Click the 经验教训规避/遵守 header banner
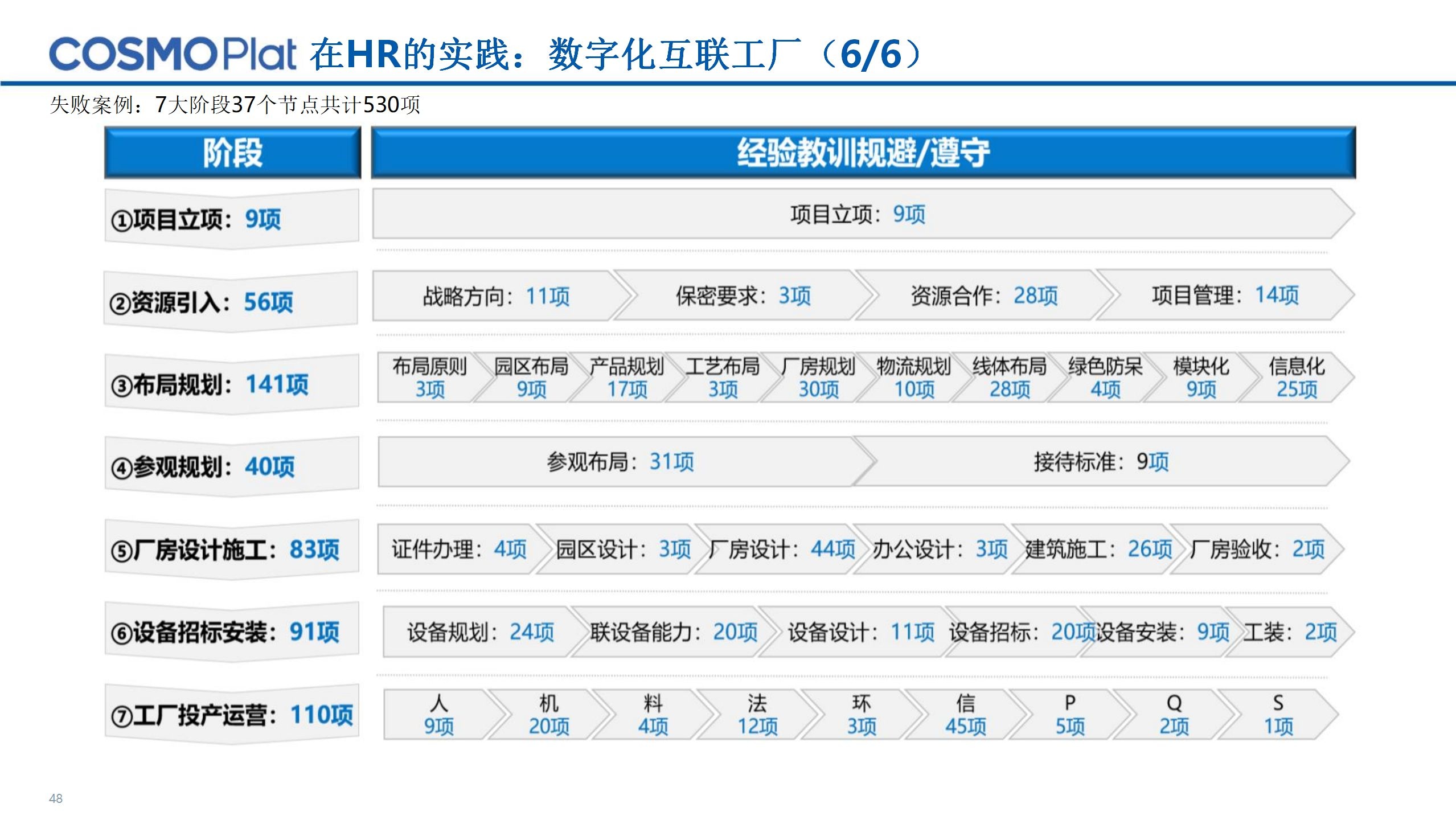This screenshot has width=1456, height=820. tap(863, 153)
